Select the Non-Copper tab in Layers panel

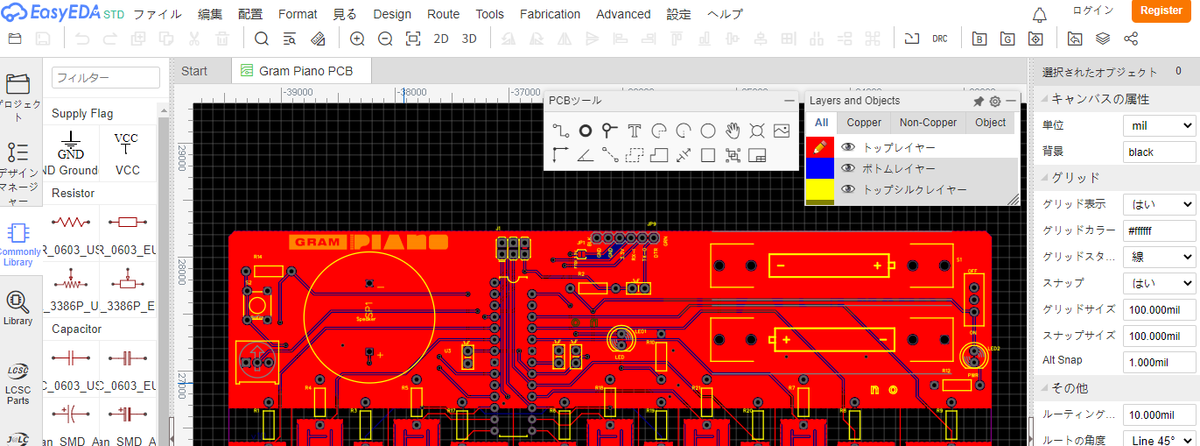click(928, 123)
